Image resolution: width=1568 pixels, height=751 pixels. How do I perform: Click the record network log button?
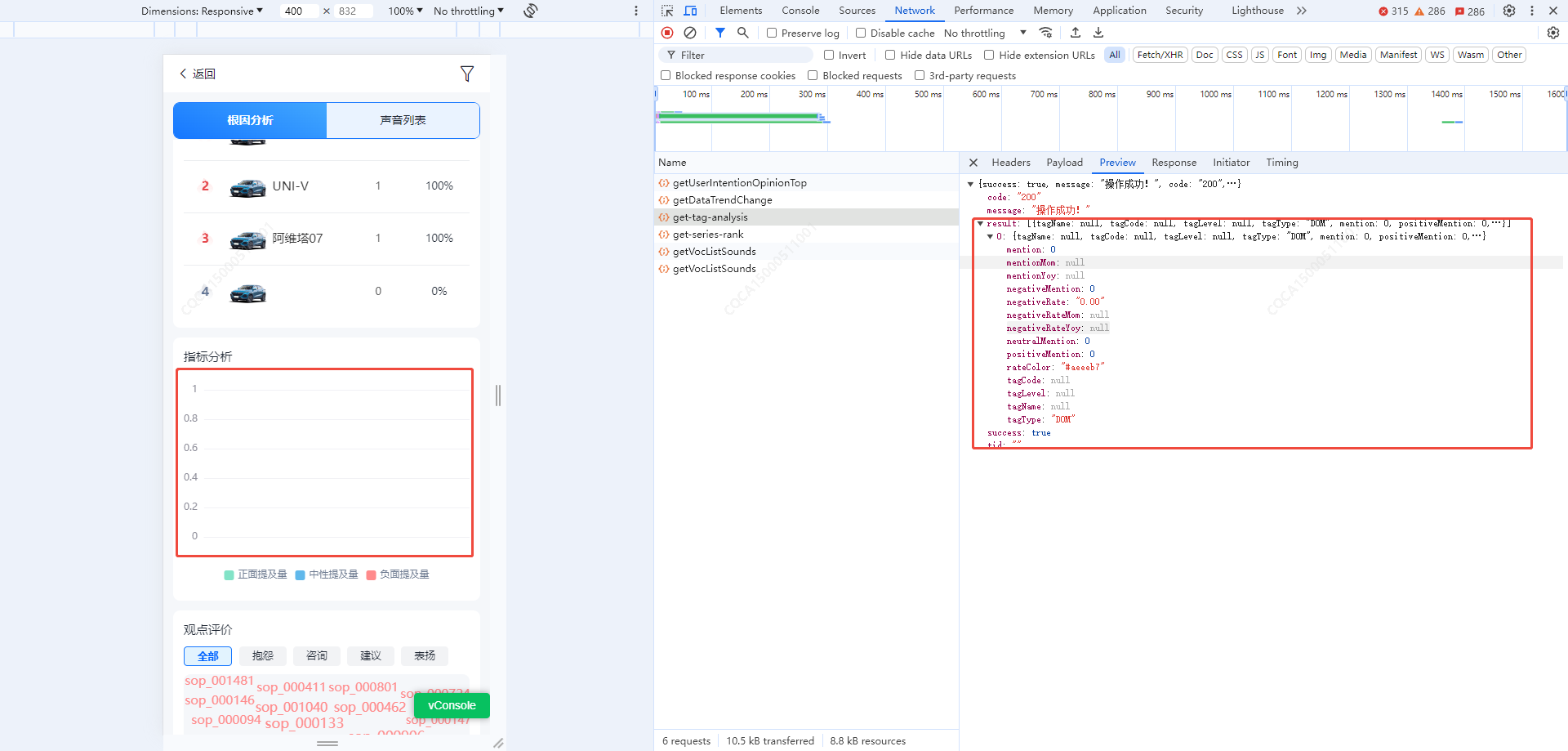[x=667, y=33]
